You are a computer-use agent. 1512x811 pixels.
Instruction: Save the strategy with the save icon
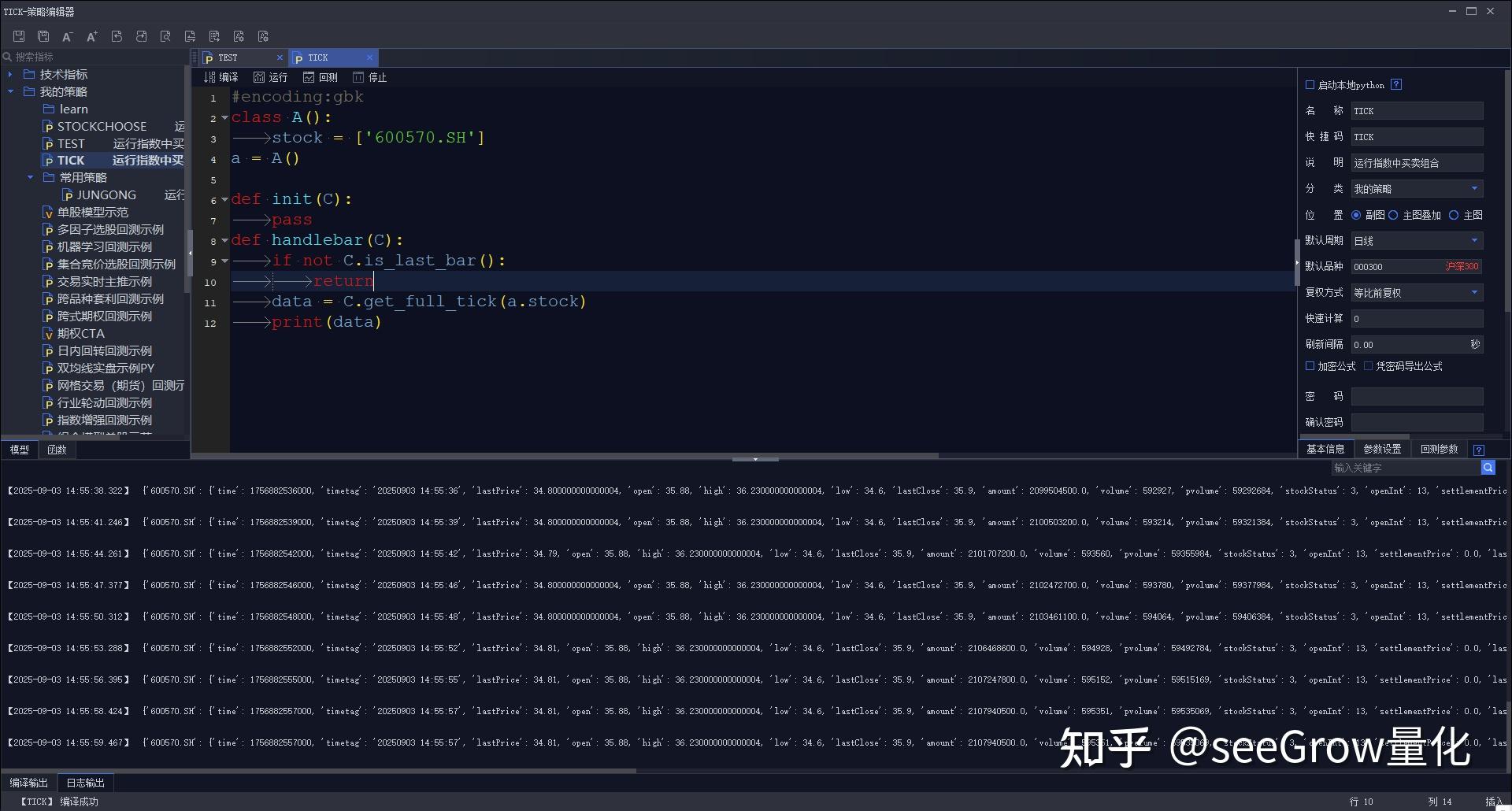[18, 36]
